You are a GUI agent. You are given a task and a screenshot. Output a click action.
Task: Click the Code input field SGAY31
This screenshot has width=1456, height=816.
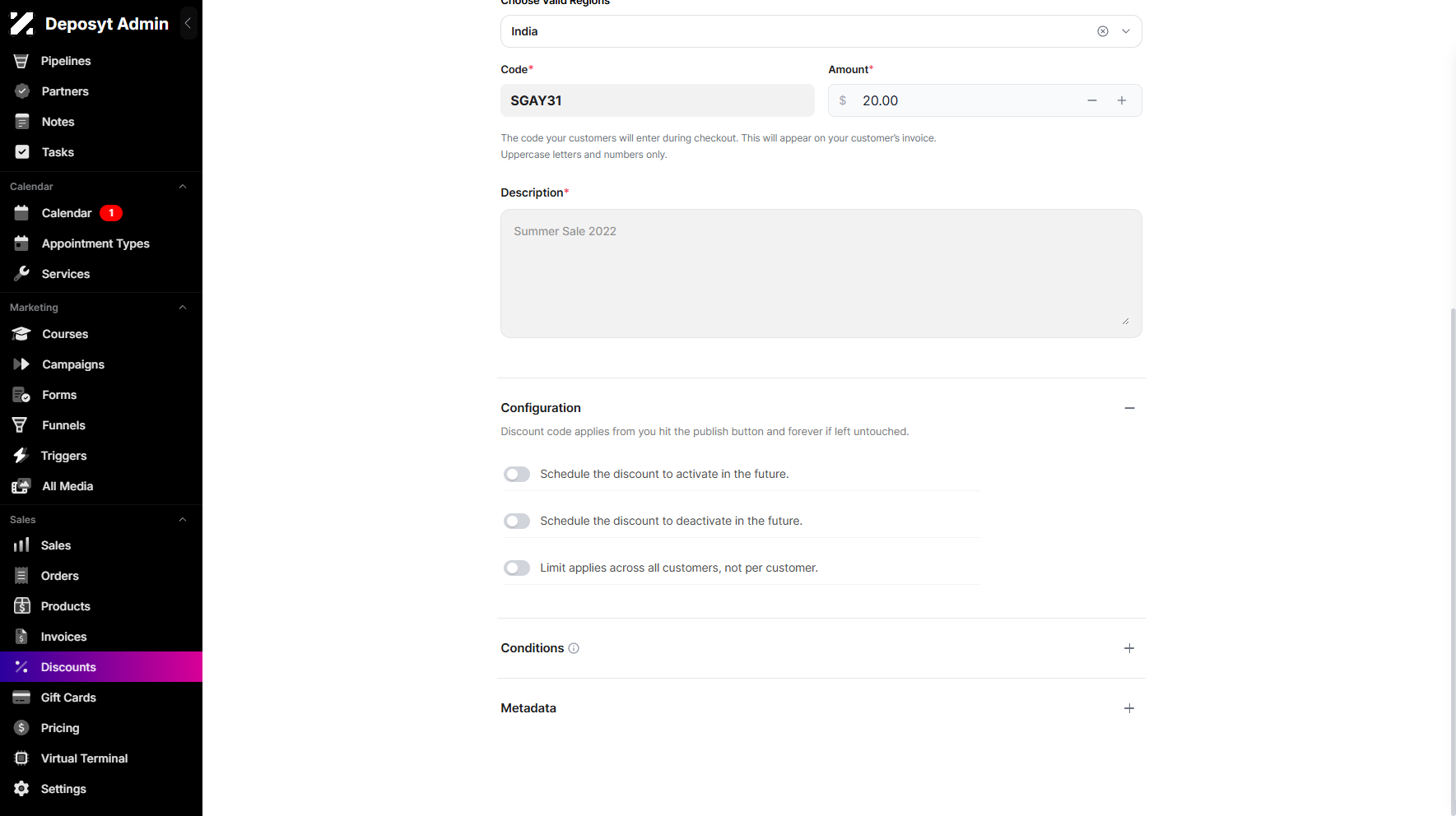(658, 100)
